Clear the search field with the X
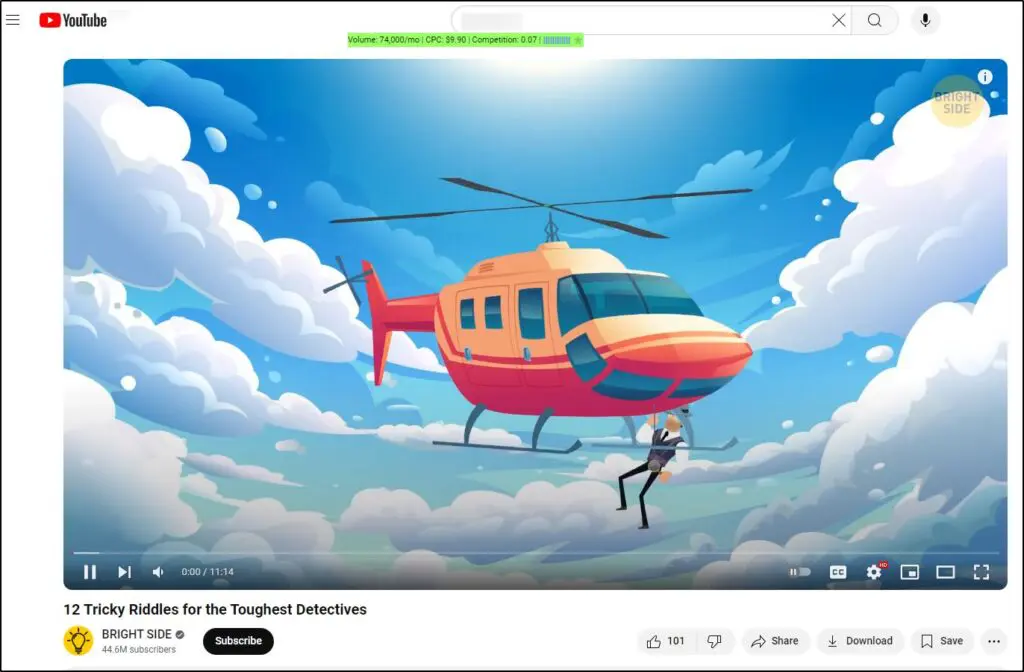Image resolution: width=1024 pixels, height=672 pixels. 839,20
